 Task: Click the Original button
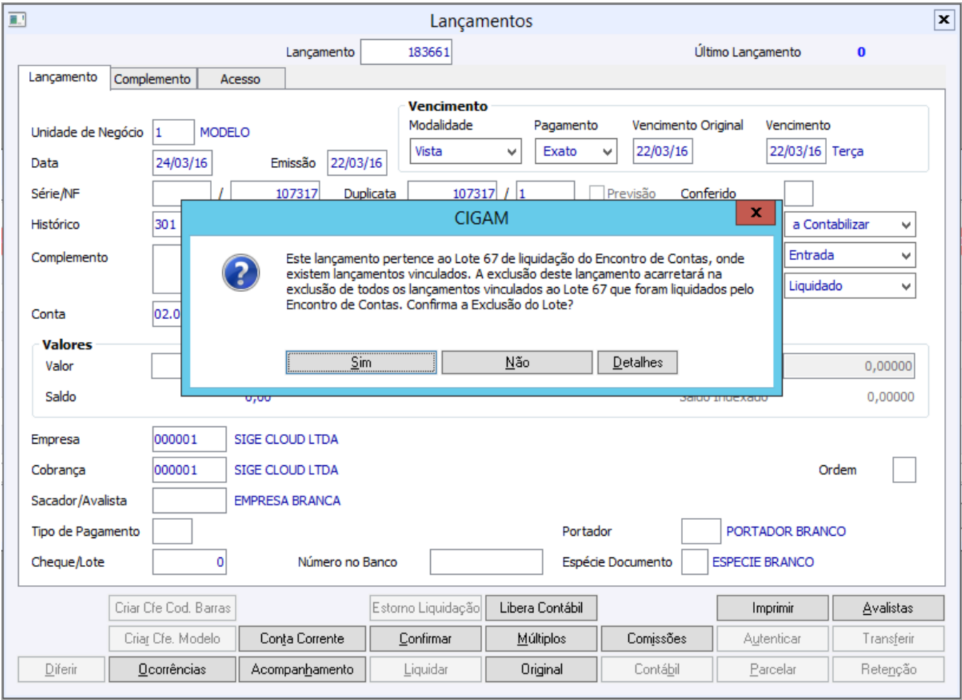point(541,669)
